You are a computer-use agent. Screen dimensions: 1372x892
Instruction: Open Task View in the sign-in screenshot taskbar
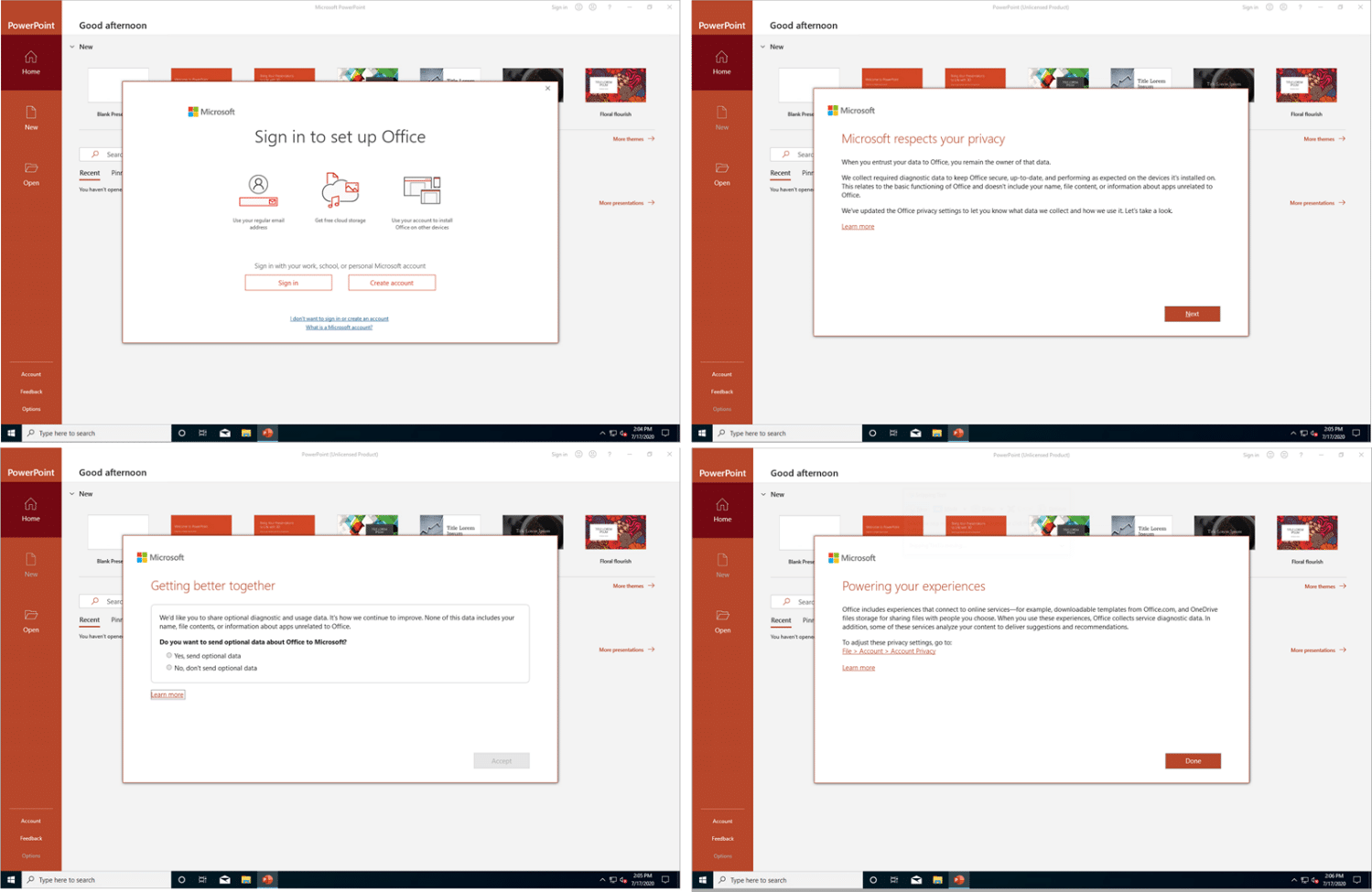(203, 434)
